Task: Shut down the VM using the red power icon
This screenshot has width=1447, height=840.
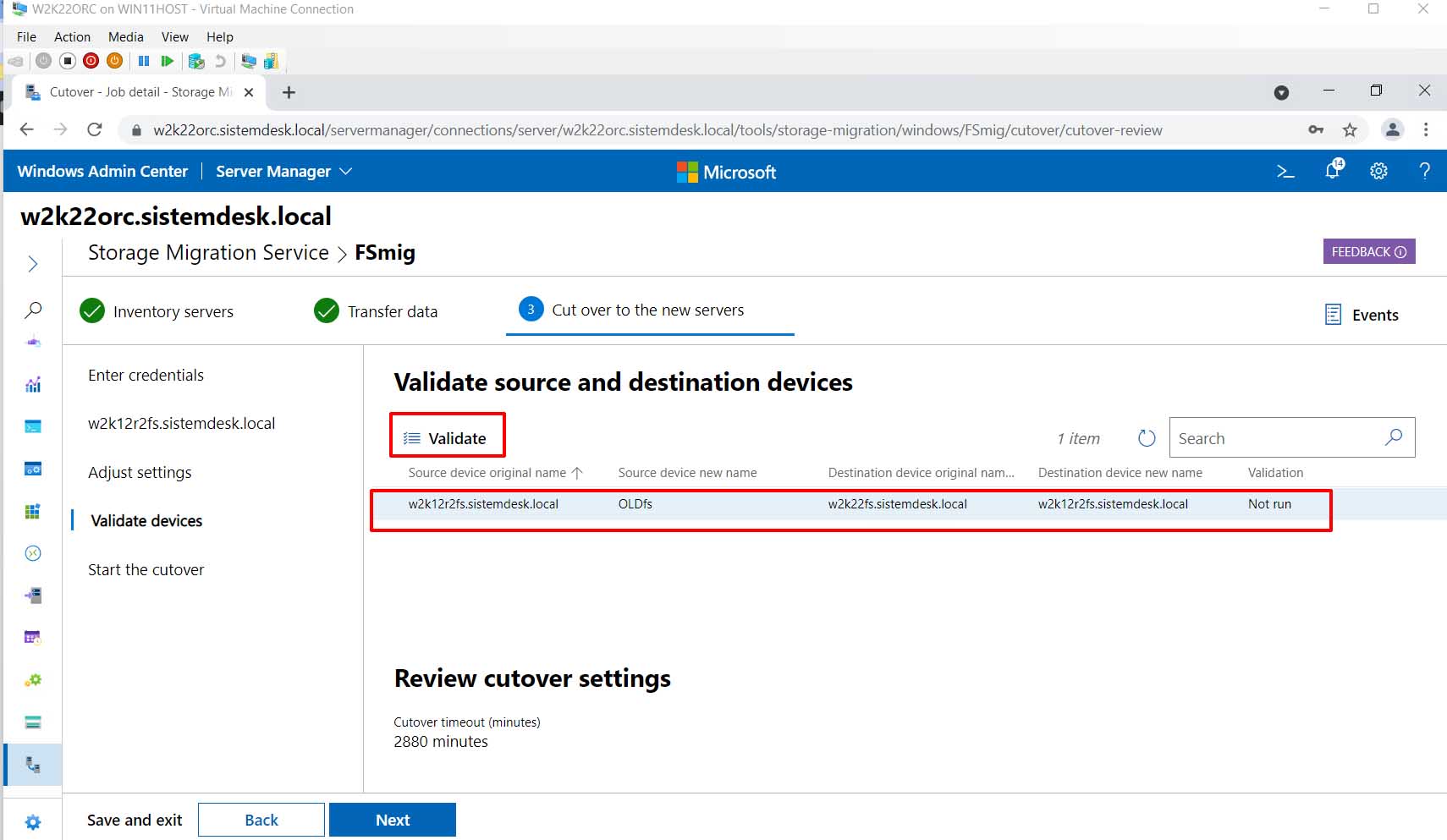Action: point(91,61)
